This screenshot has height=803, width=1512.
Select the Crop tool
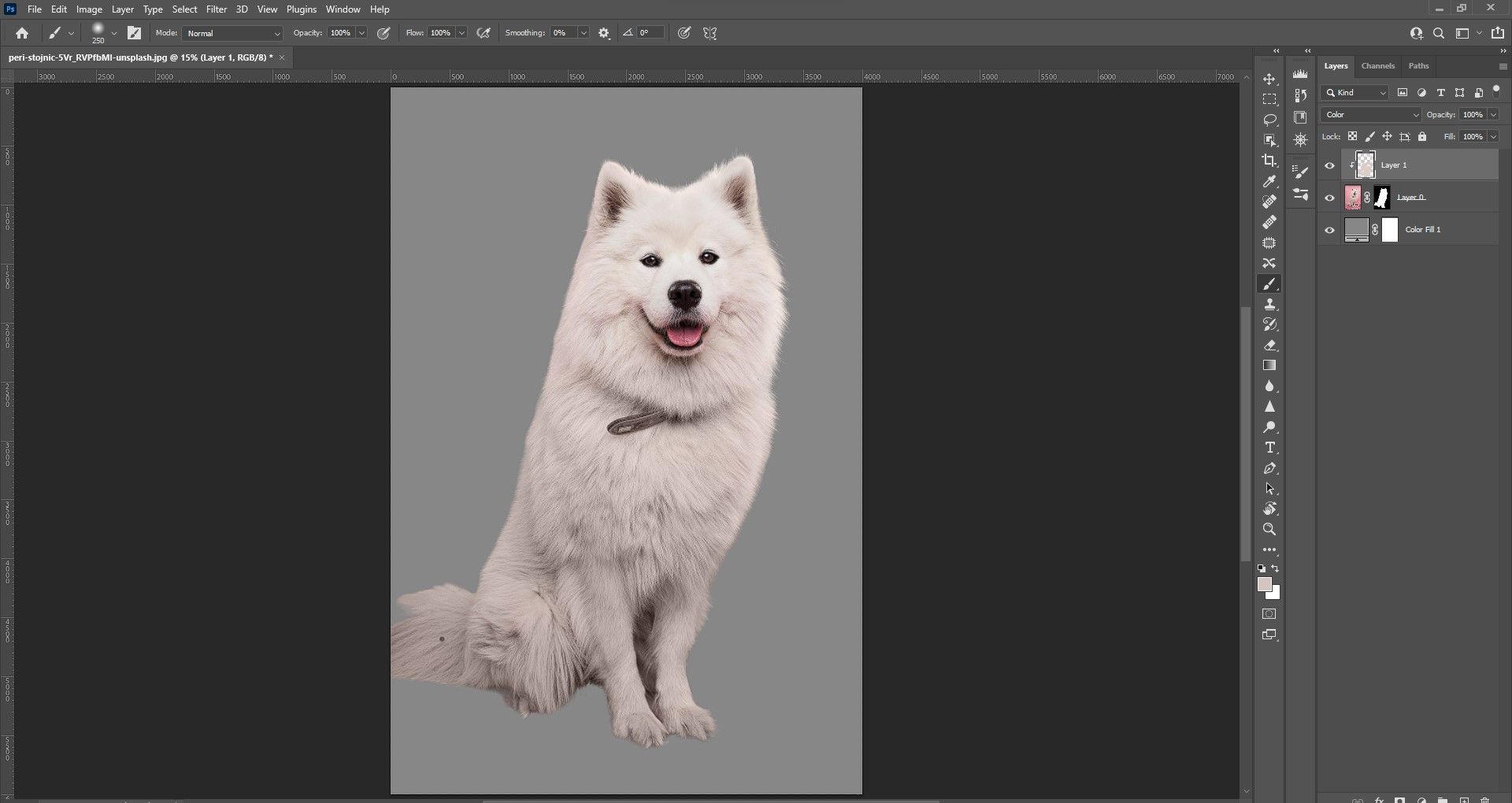1269,161
